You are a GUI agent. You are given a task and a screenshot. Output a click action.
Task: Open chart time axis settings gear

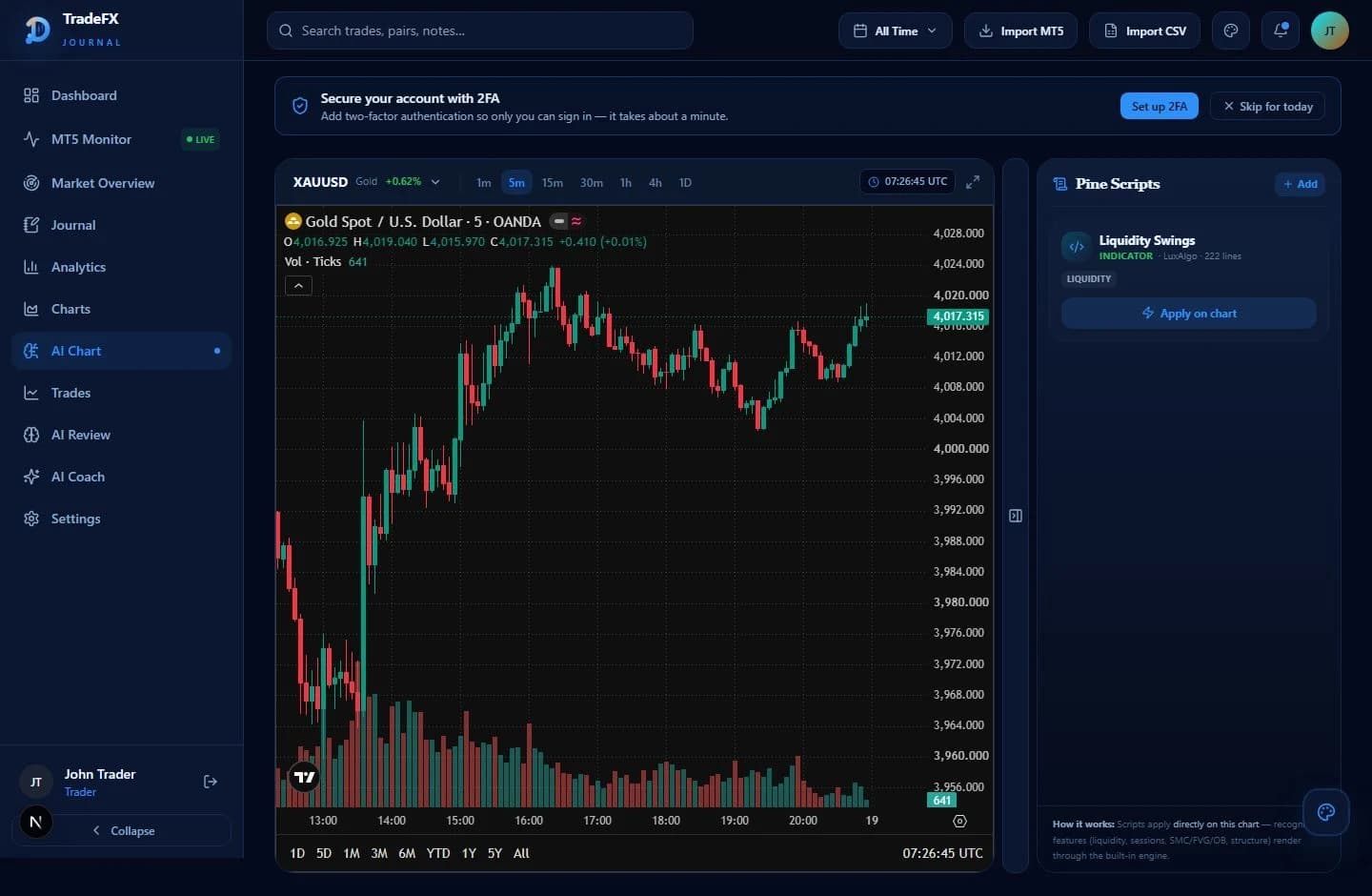pos(959,821)
